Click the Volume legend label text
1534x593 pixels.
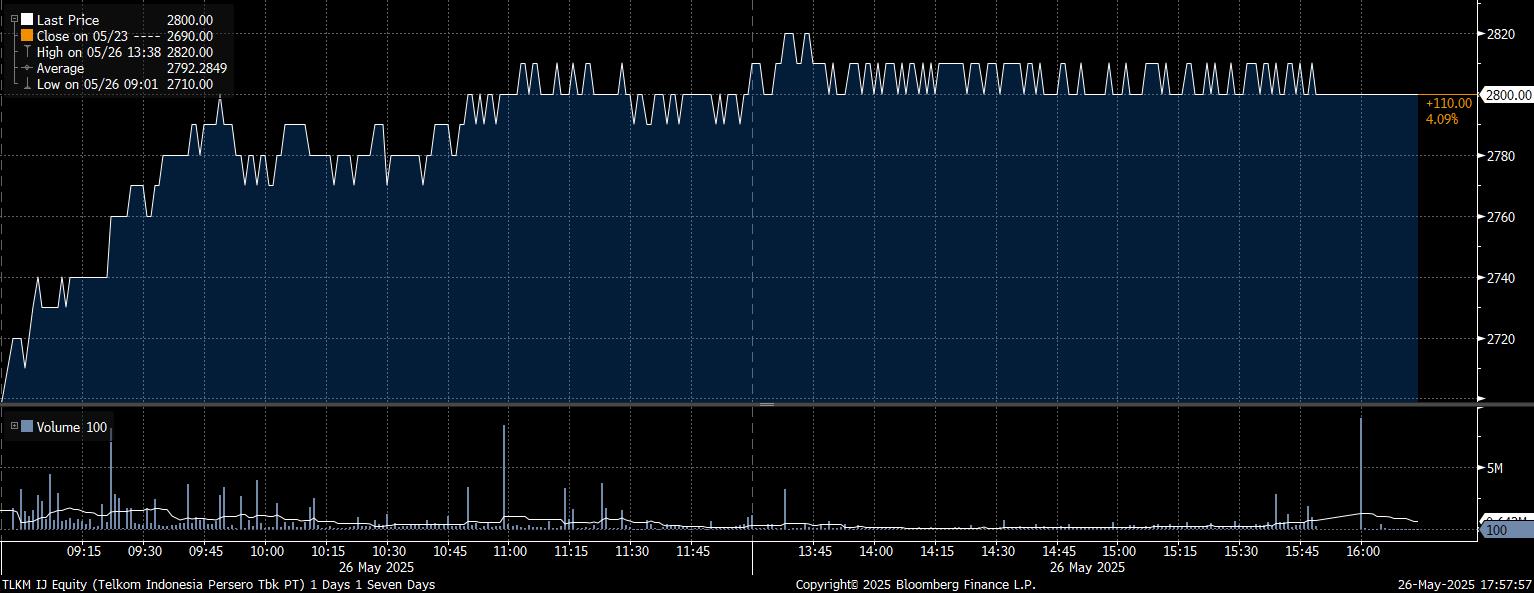[58, 427]
